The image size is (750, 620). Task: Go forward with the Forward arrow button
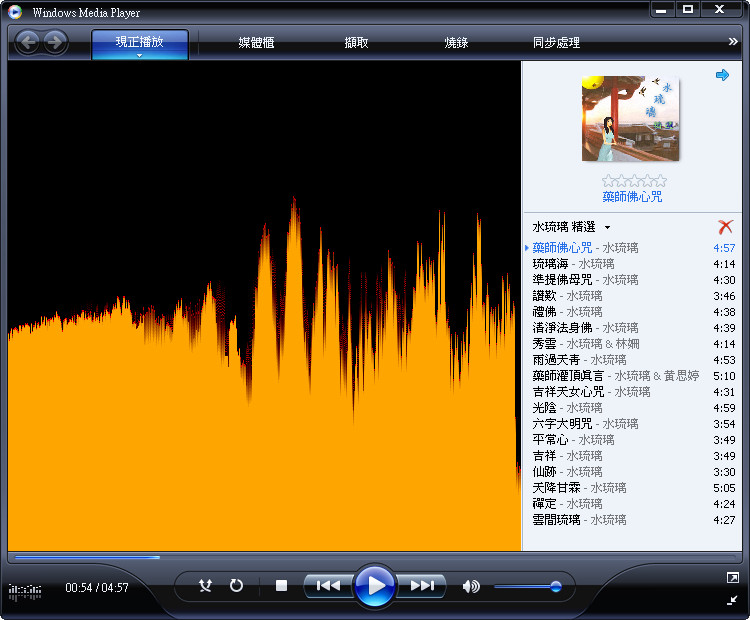pyautogui.click(x=55, y=43)
